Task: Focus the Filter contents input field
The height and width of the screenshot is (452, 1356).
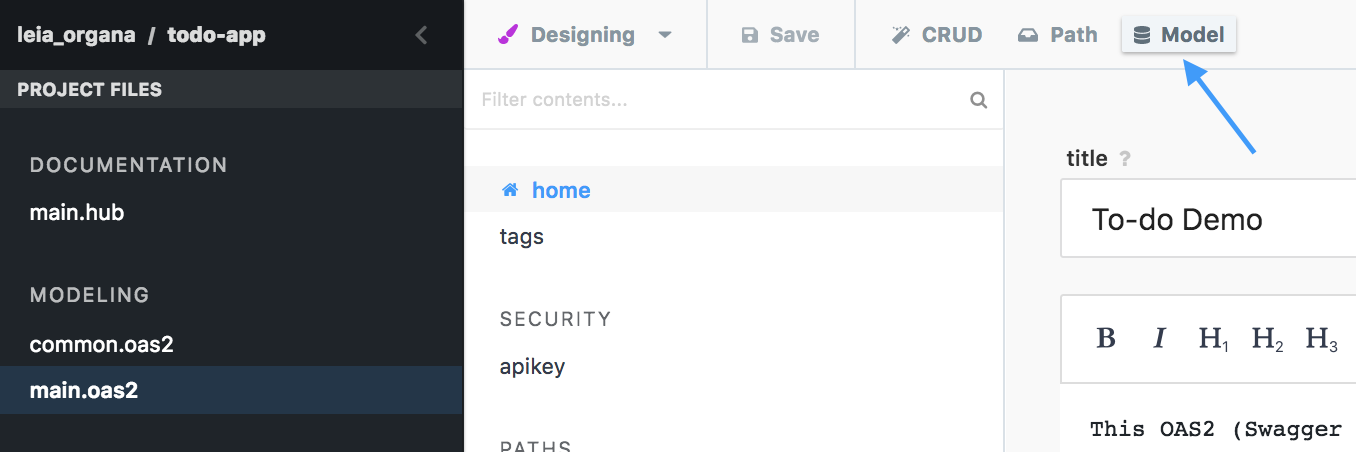Action: pos(720,100)
